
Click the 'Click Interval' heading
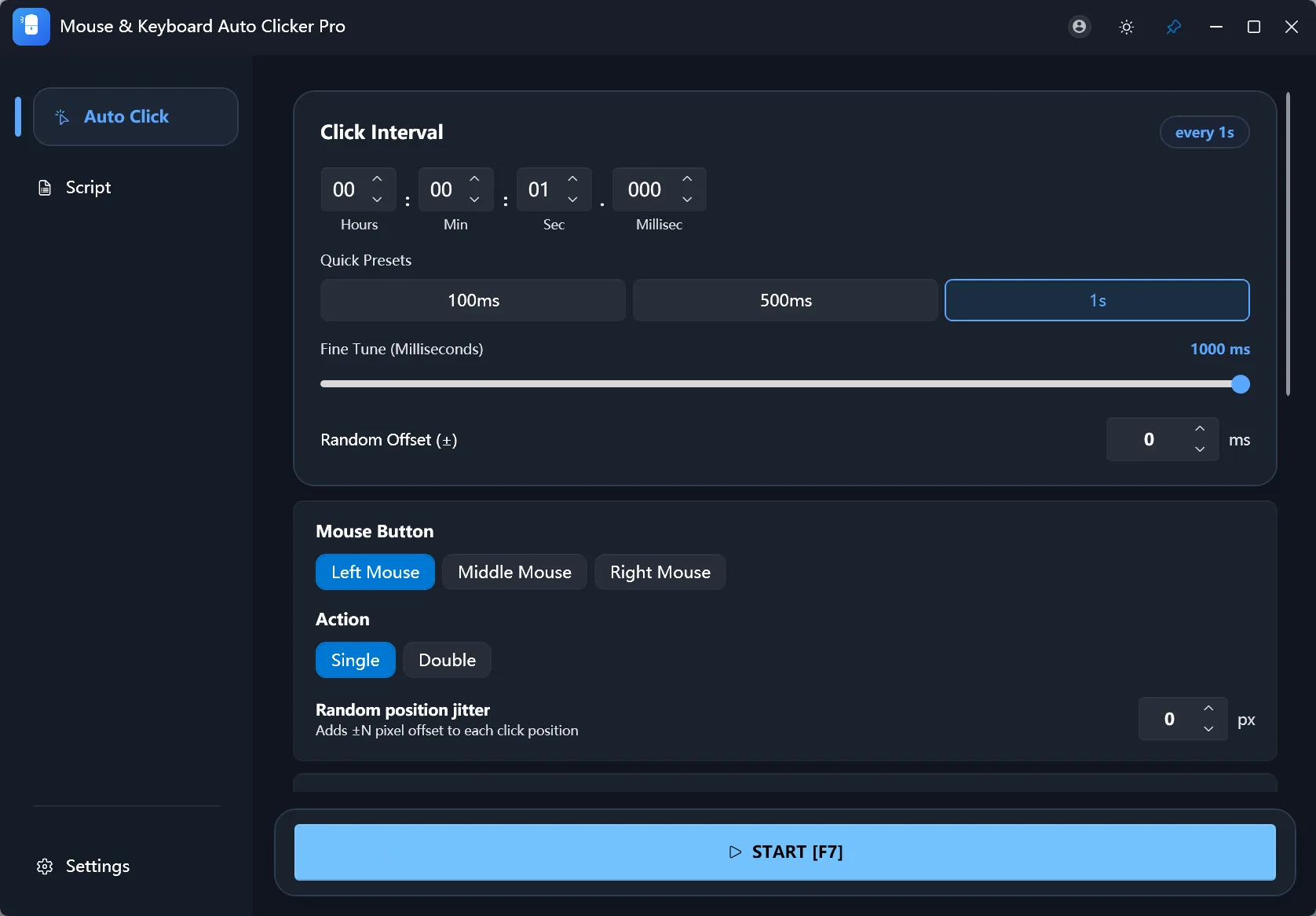click(x=382, y=132)
